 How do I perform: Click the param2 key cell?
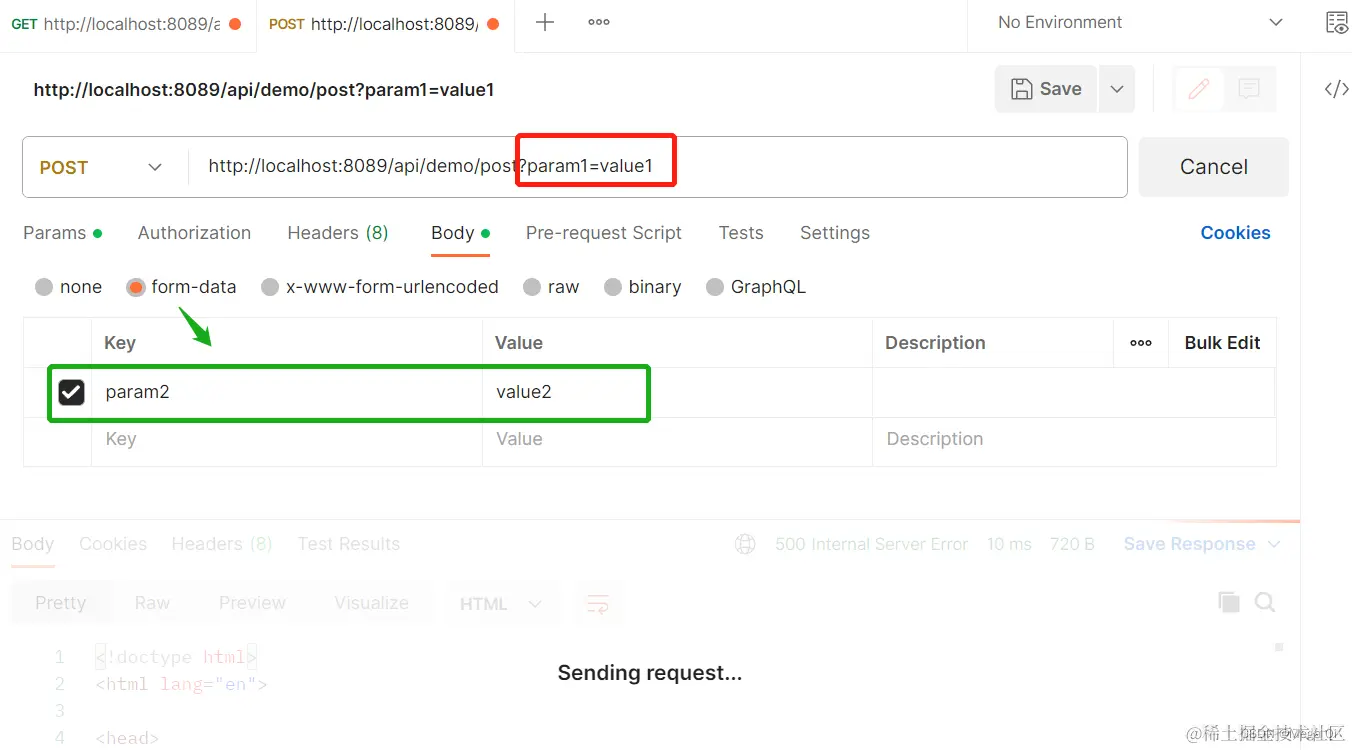point(287,392)
